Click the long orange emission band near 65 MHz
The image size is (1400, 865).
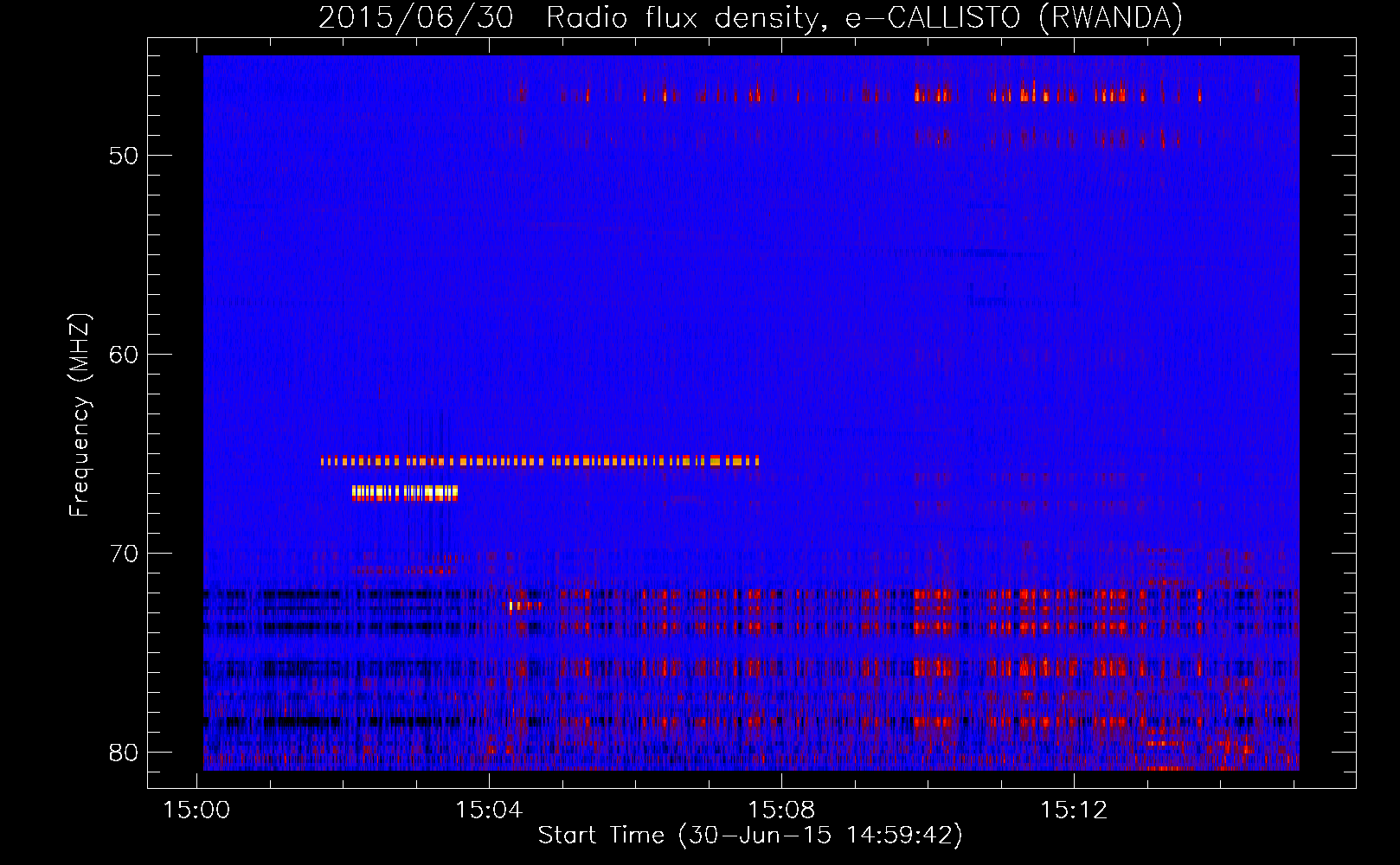(540, 461)
